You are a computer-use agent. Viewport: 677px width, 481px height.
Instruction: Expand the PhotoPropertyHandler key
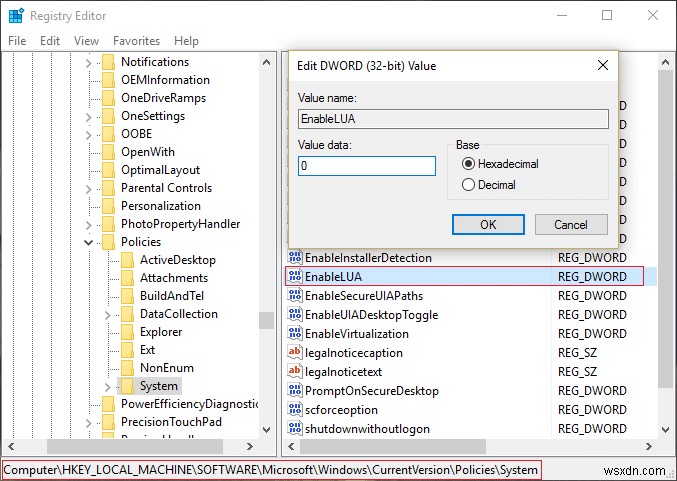click(x=89, y=225)
